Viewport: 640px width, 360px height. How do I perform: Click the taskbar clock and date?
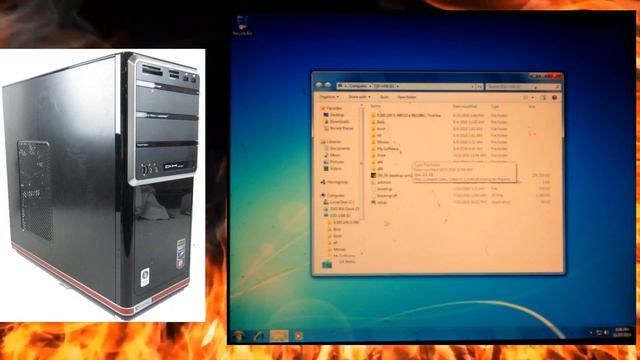click(x=621, y=332)
